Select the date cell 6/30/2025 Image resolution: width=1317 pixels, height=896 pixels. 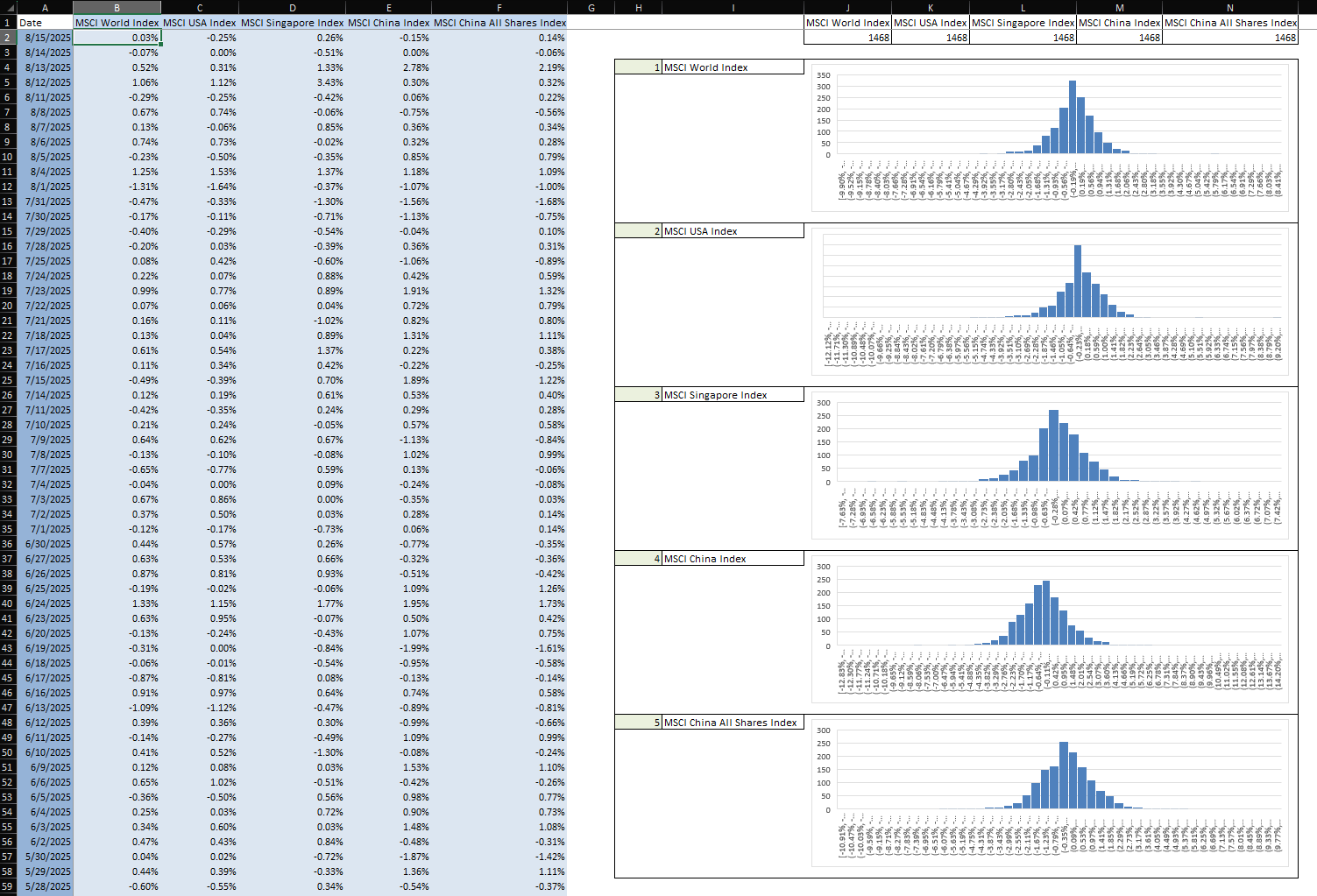[x=46, y=544]
